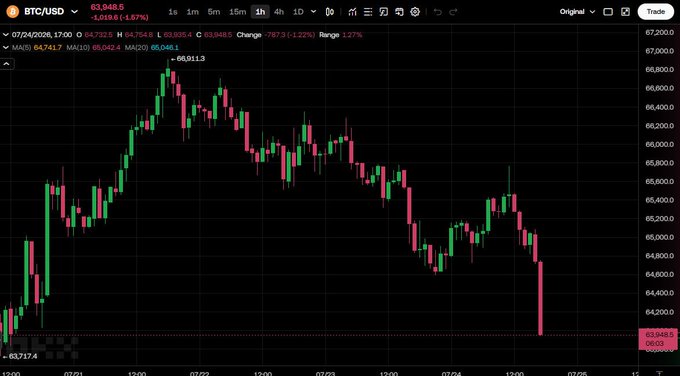Image resolution: width=680 pixels, height=376 pixels.
Task: Click the 07/24/2026, 17:00 timestamp
Action: pos(42,35)
